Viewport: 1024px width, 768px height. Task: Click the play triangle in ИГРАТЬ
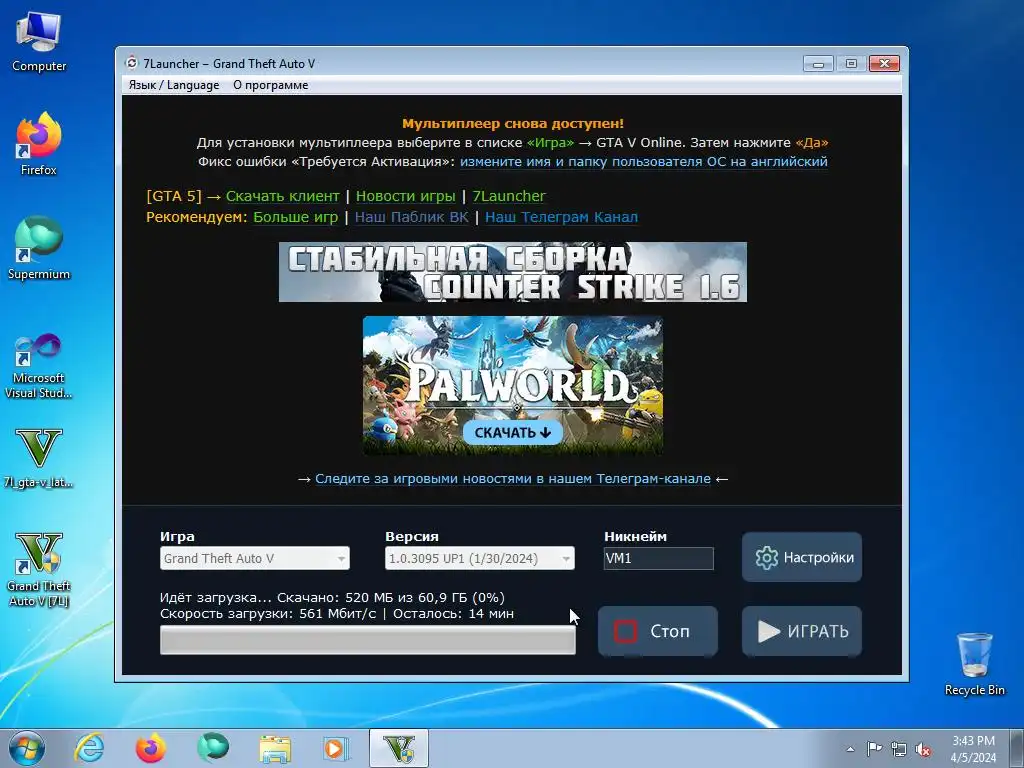point(769,631)
